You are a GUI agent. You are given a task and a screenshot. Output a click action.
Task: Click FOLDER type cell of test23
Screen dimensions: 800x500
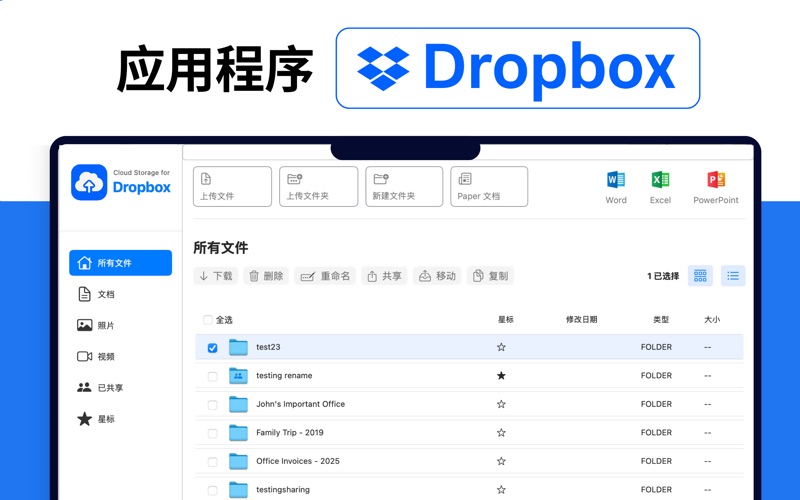click(x=656, y=347)
